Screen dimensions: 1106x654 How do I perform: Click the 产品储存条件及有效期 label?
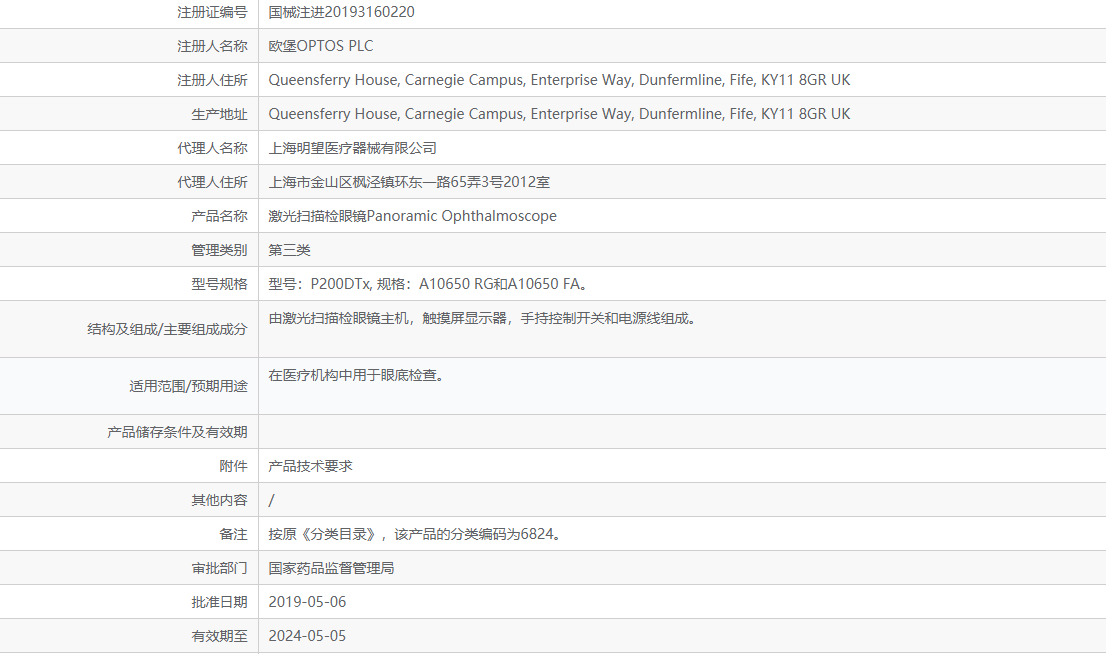click(x=177, y=432)
